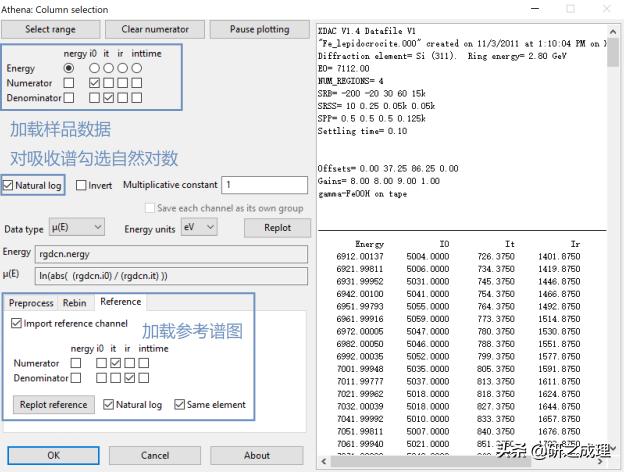Viewport: 624px width, 472px height.
Task: Uncheck Denominator checkbox for it column
Action: [x=108, y=98]
